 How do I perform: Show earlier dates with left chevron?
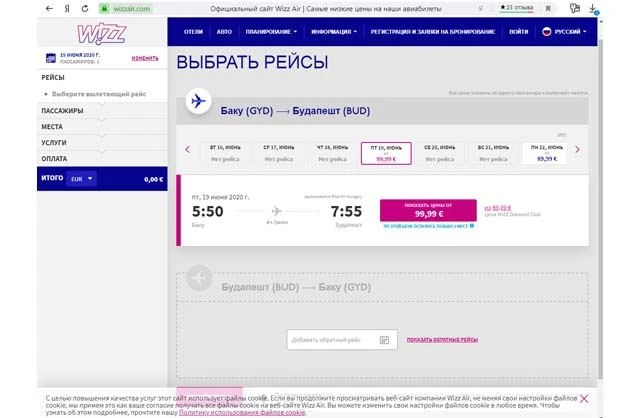[188, 150]
